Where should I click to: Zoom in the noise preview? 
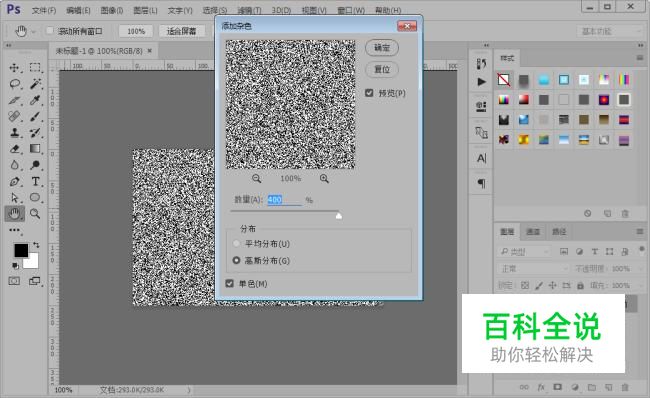click(x=324, y=178)
